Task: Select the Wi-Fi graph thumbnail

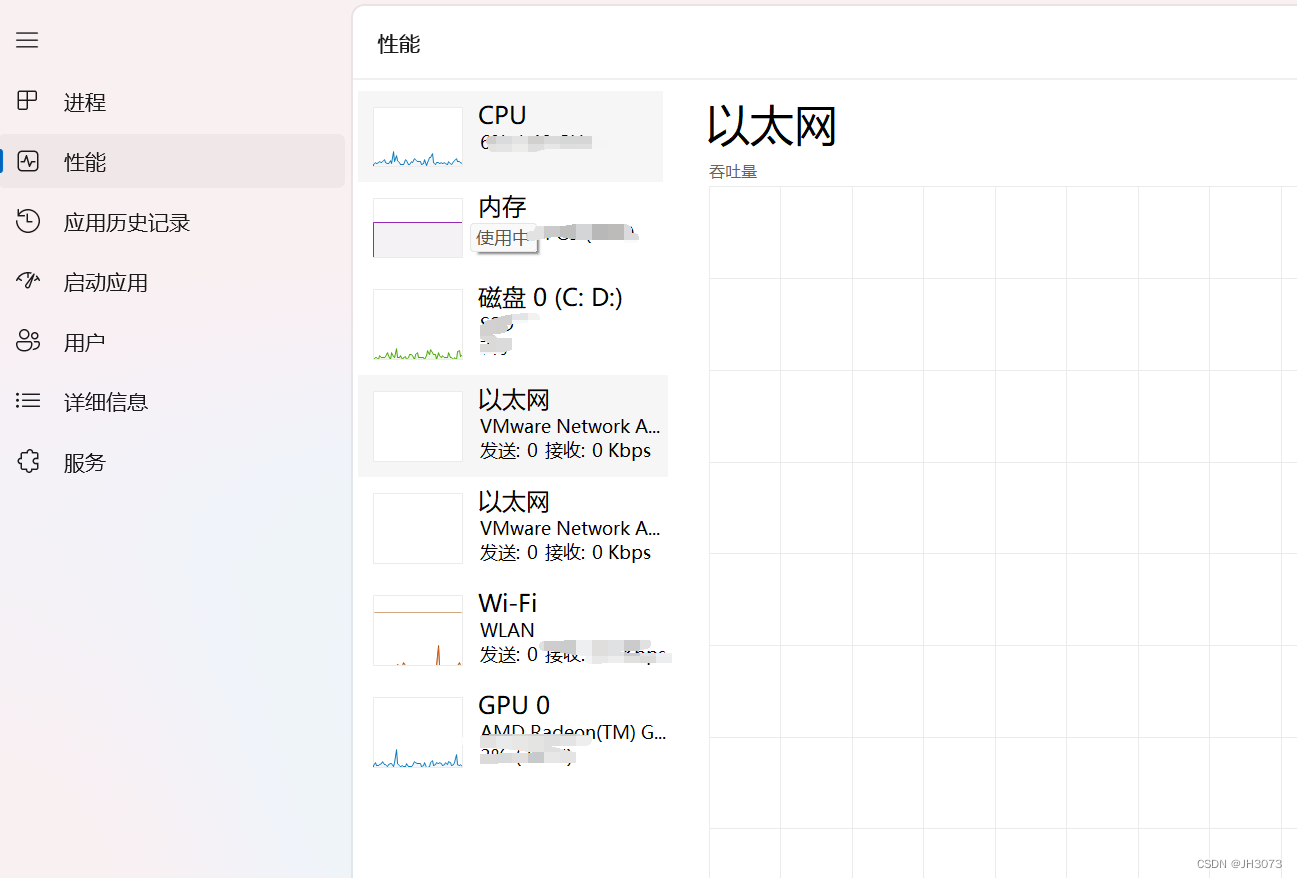Action: click(x=417, y=631)
